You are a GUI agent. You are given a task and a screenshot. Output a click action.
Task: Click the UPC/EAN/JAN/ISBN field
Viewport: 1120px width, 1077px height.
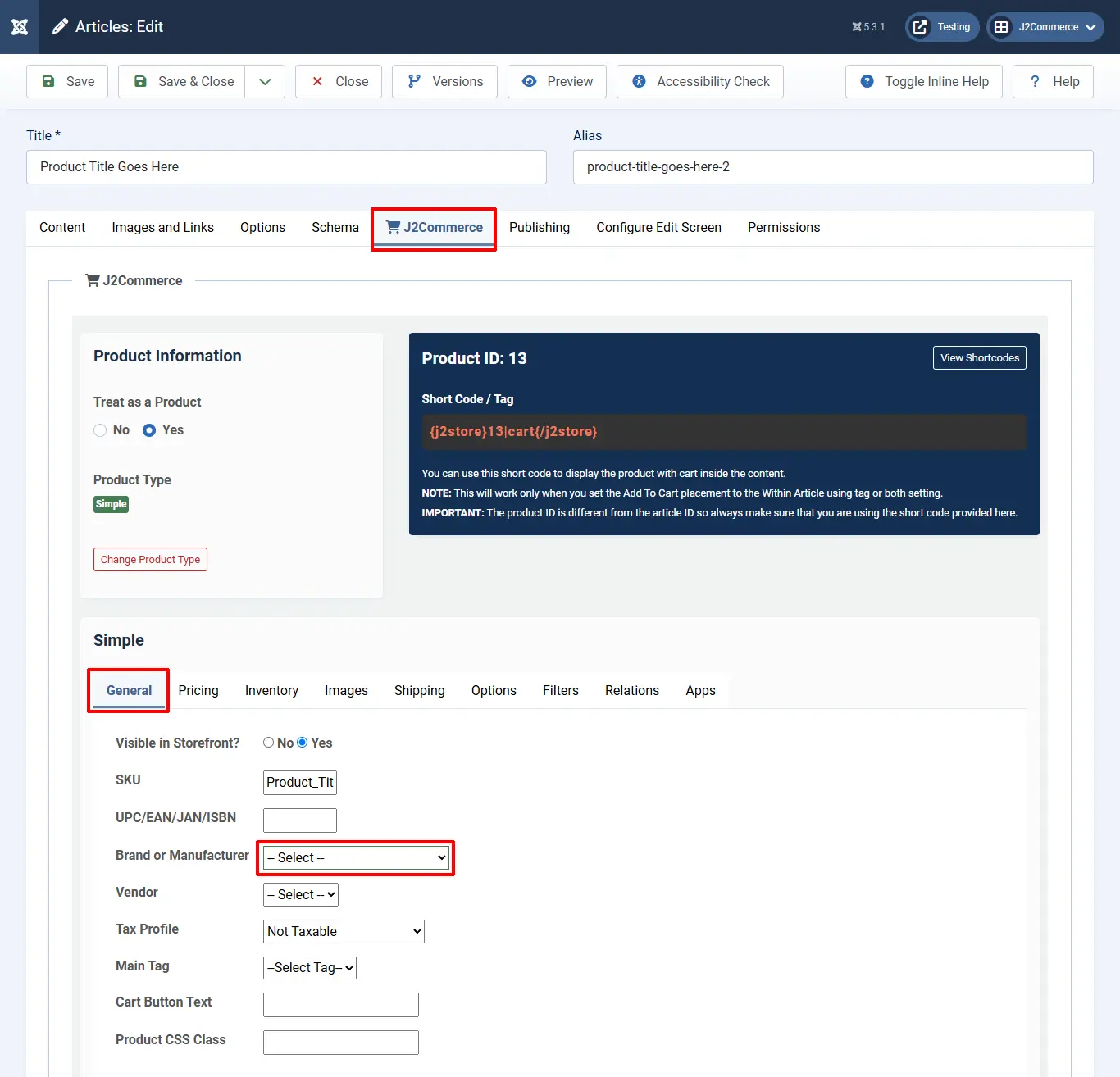(x=300, y=820)
